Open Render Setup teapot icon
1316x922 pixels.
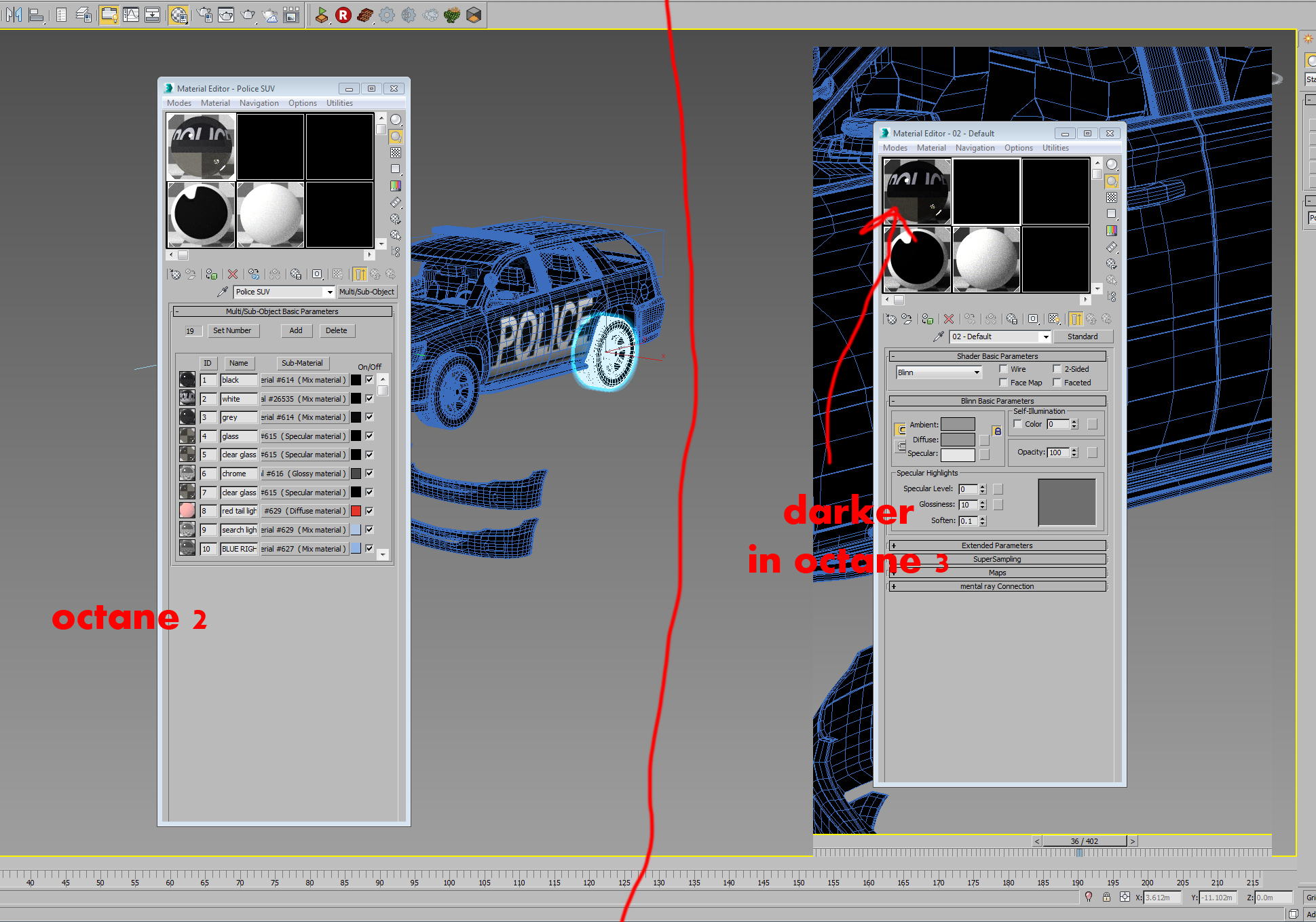click(204, 14)
